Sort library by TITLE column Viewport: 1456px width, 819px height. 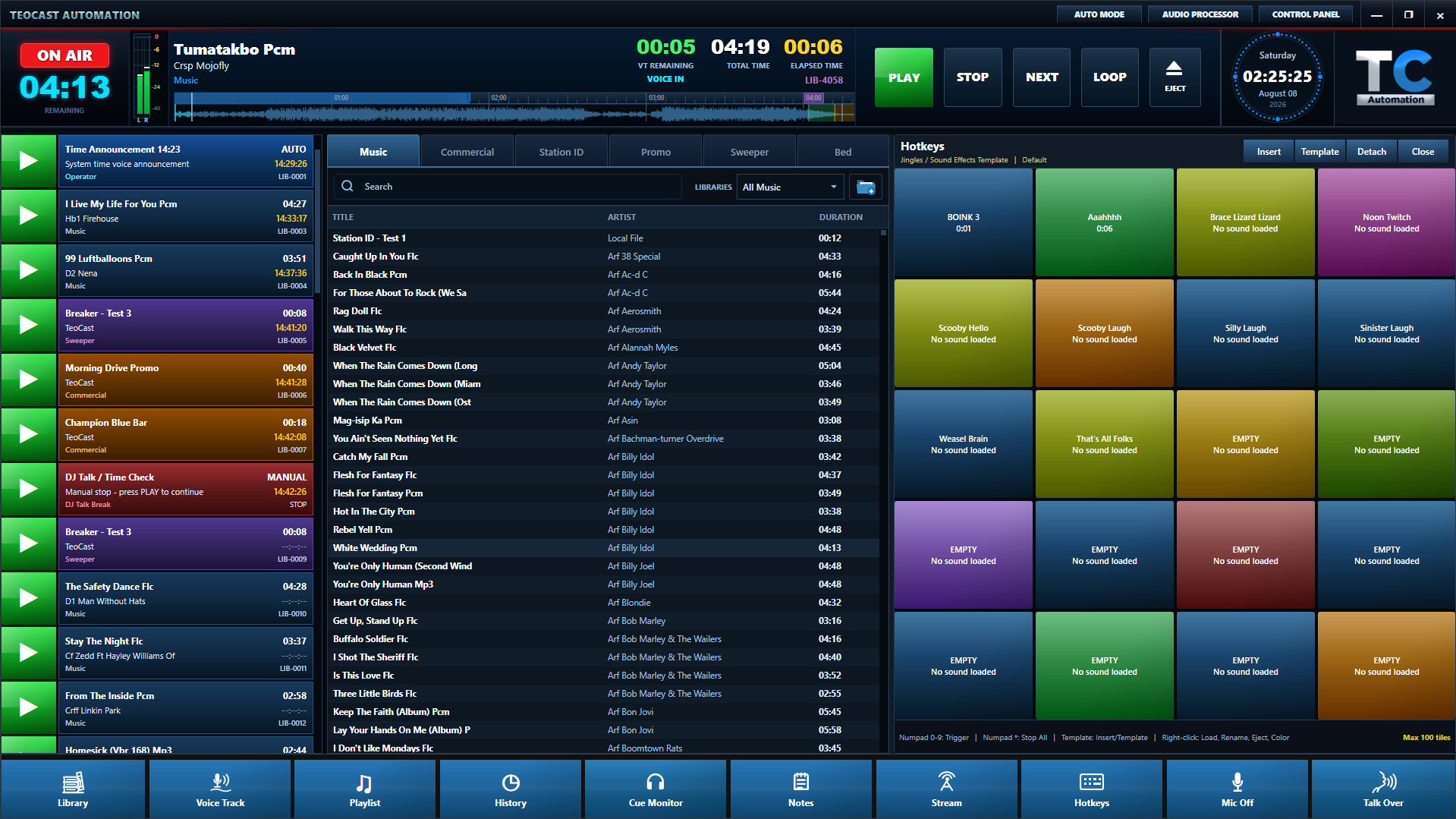point(343,217)
